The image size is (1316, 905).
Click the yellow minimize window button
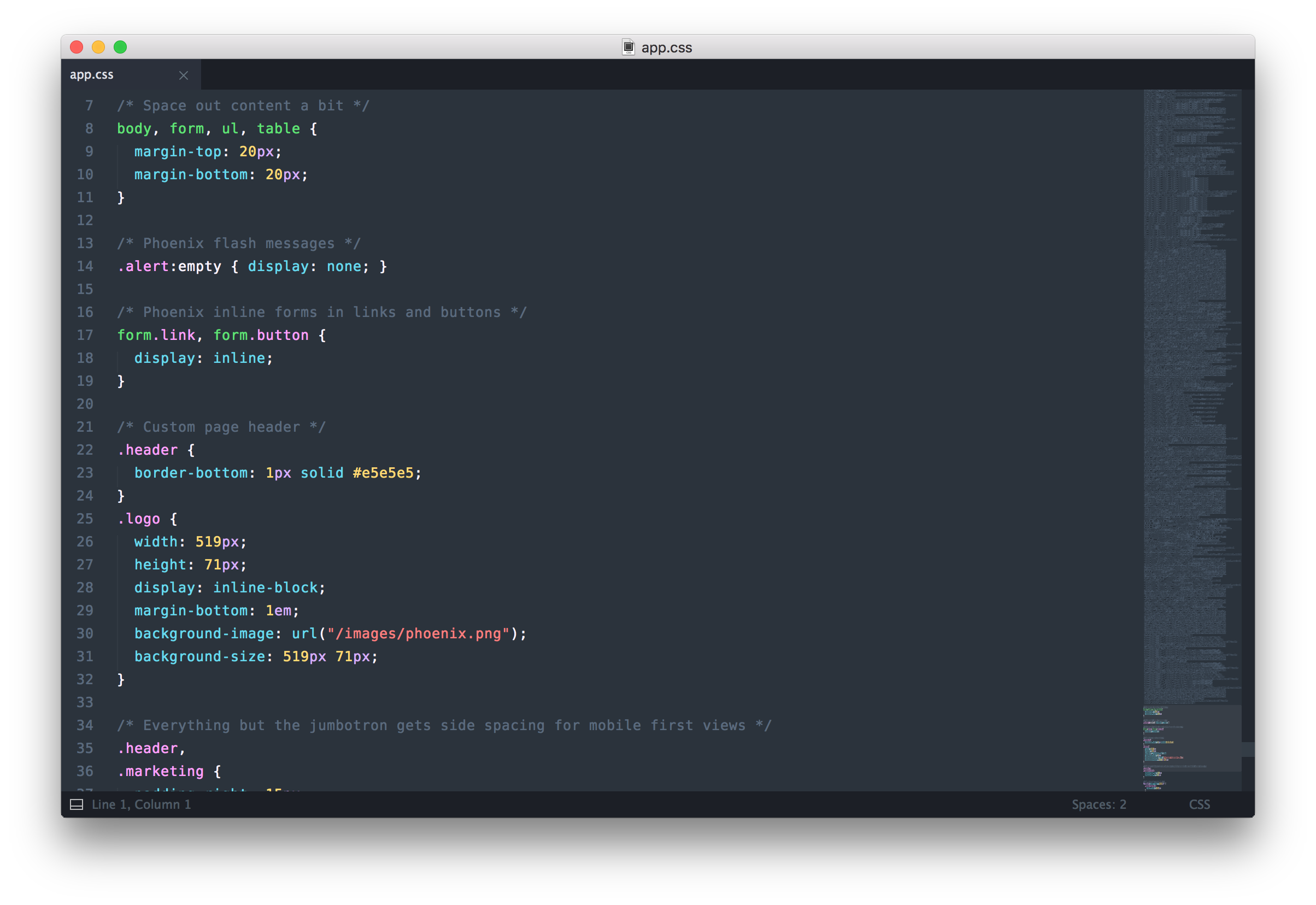99,47
